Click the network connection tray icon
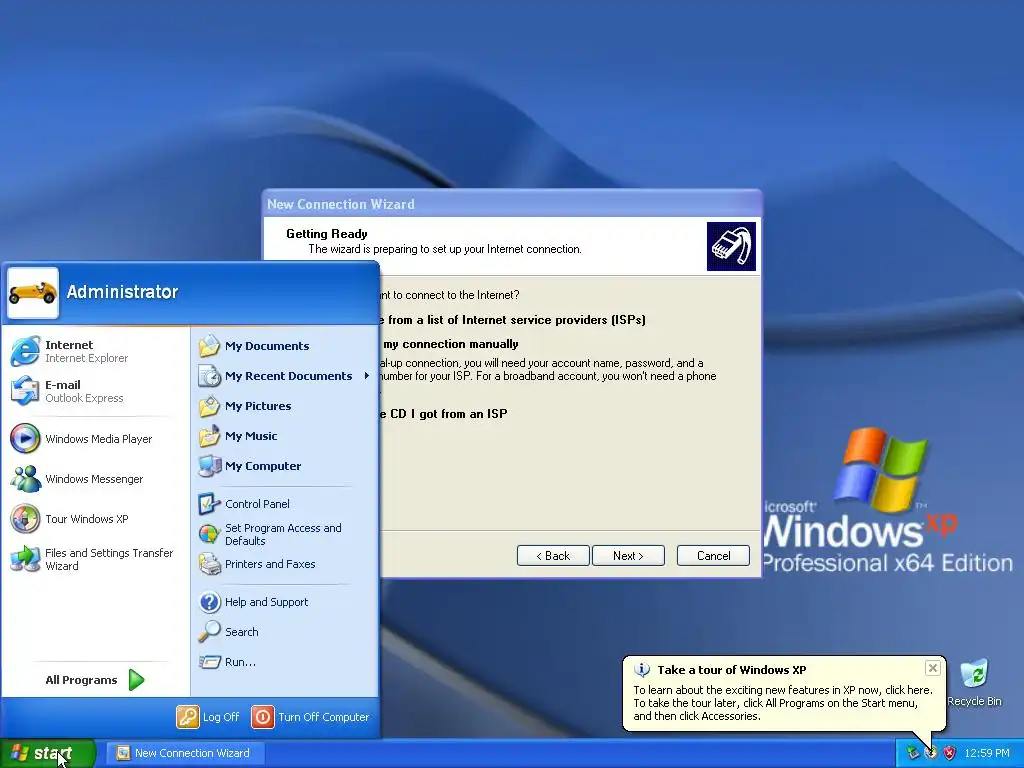This screenshot has height=768, width=1024. pyautogui.click(x=912, y=753)
